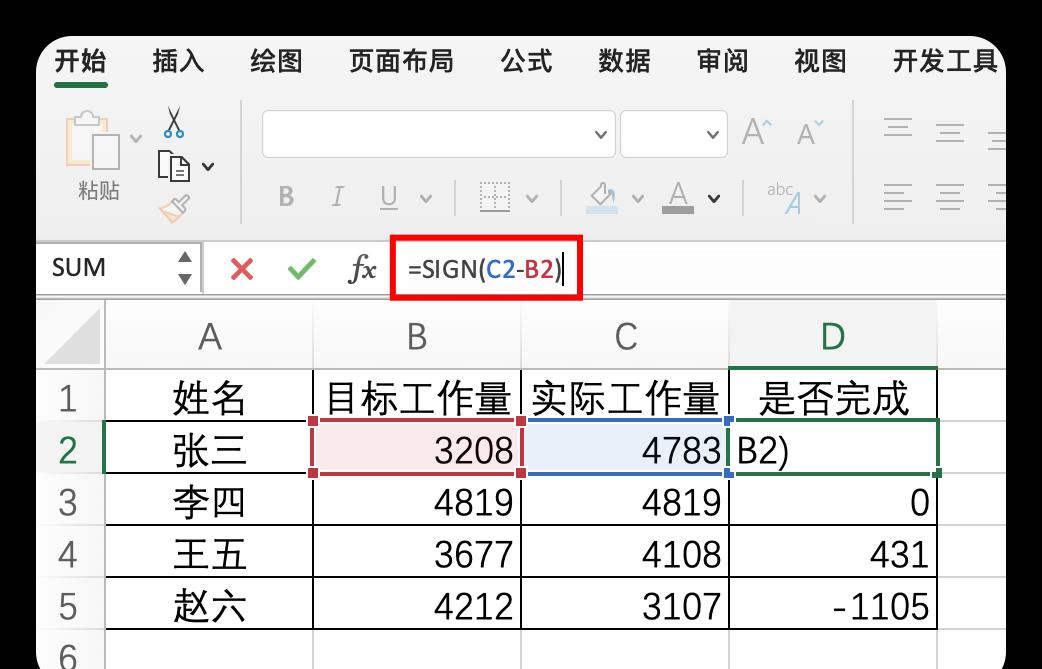Click the Borders icon

coord(495,197)
